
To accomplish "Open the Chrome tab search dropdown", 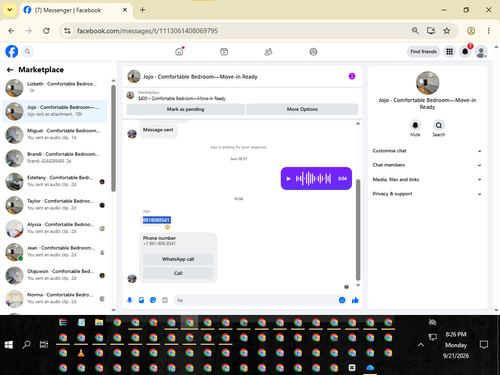I will (10, 10).
